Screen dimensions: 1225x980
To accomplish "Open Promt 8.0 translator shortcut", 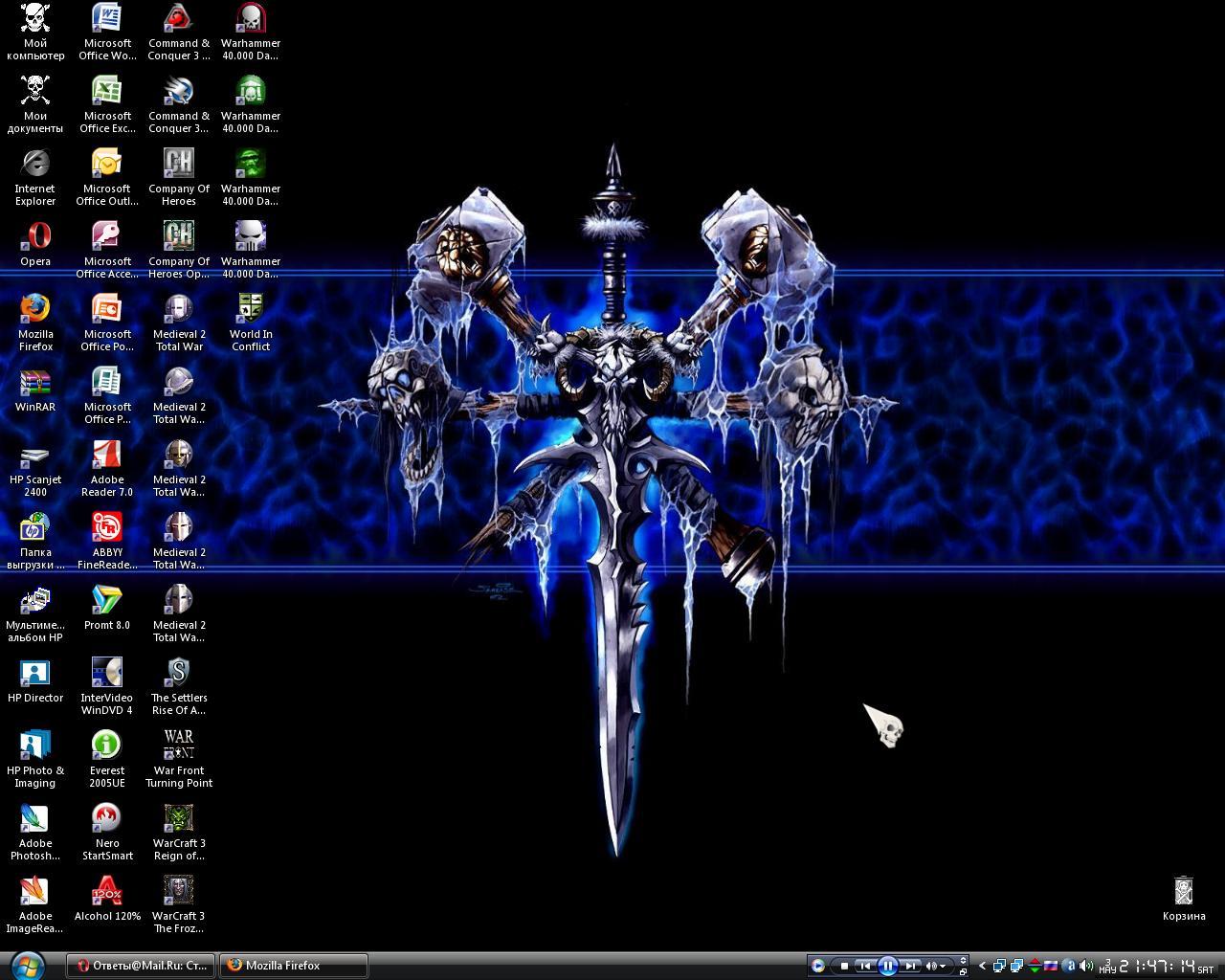I will pyautogui.click(x=107, y=608).
